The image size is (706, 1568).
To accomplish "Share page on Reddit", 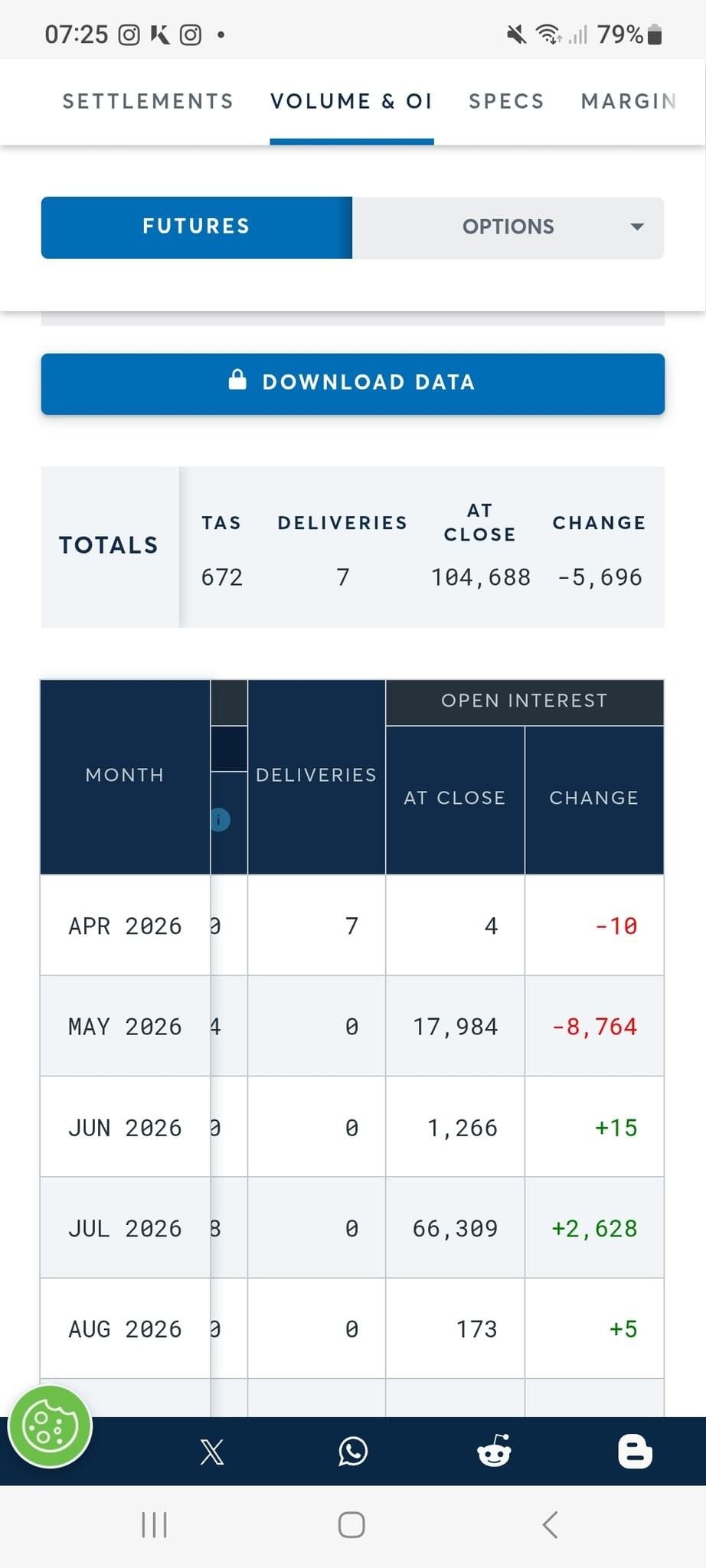I will coord(494,1452).
